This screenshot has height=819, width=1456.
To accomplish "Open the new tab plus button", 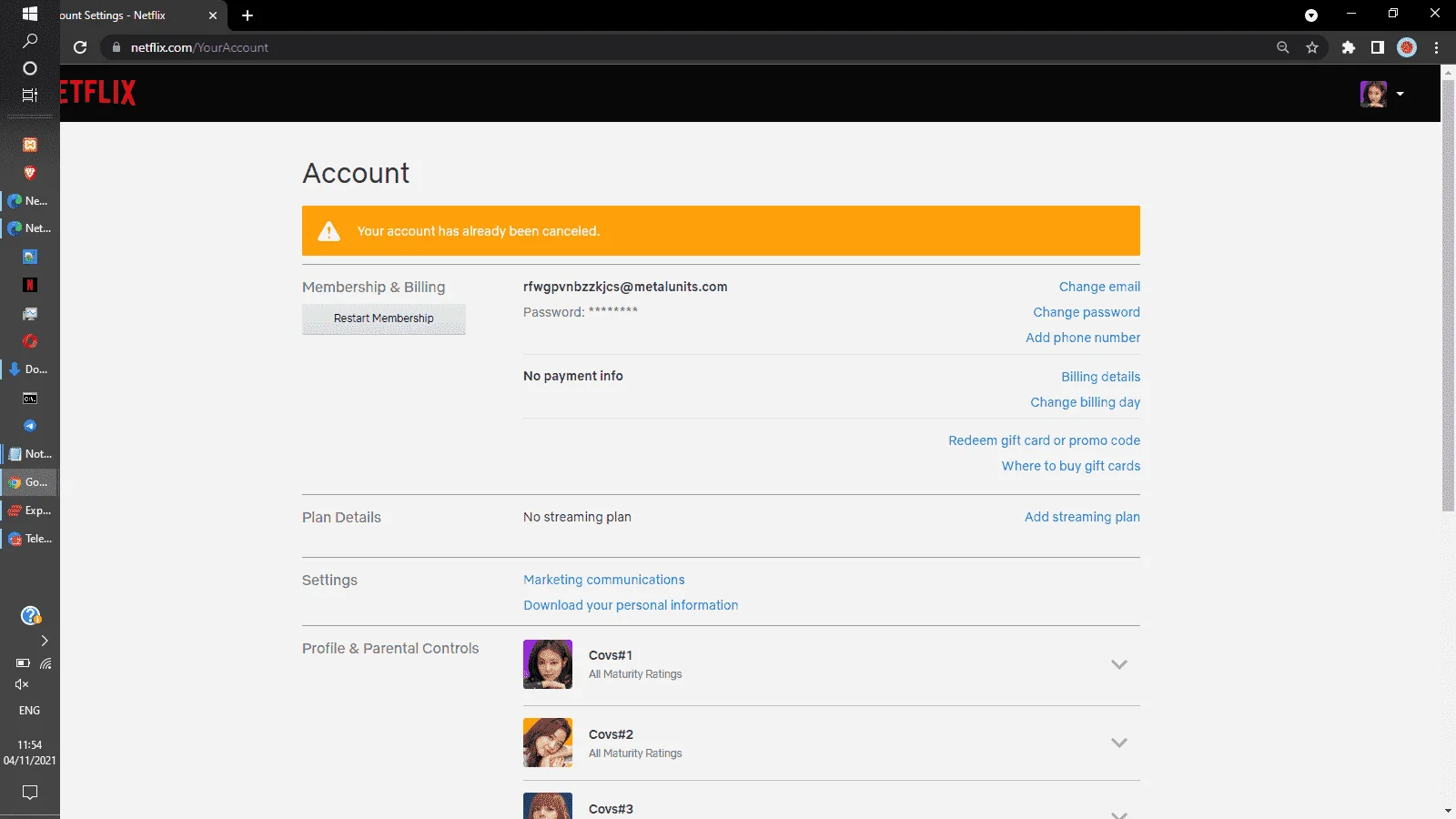I will pyautogui.click(x=248, y=15).
